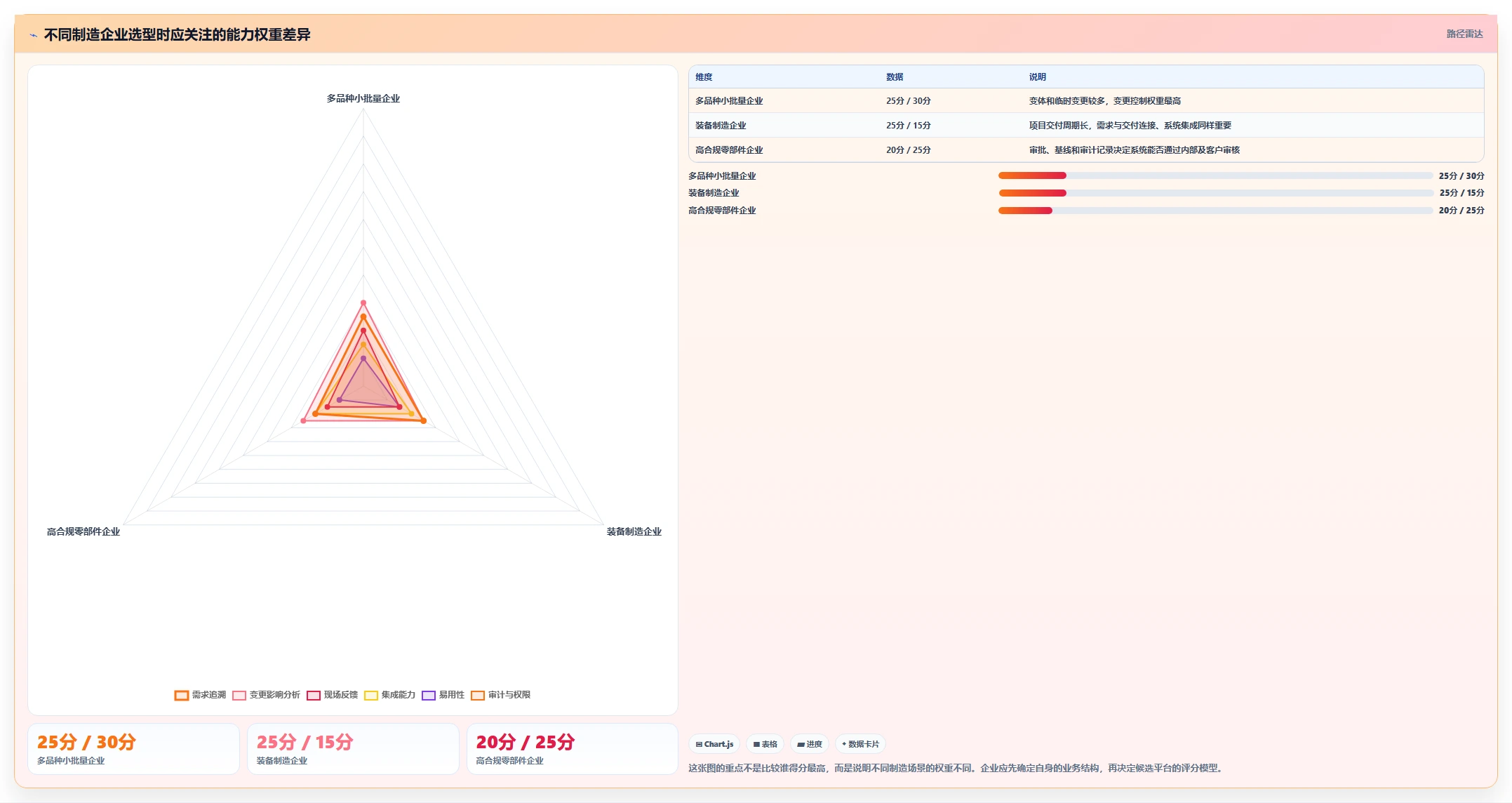This screenshot has height=803, width=1512.
Task: Click 高合规零部件企业 label in progress list
Action: coord(722,211)
